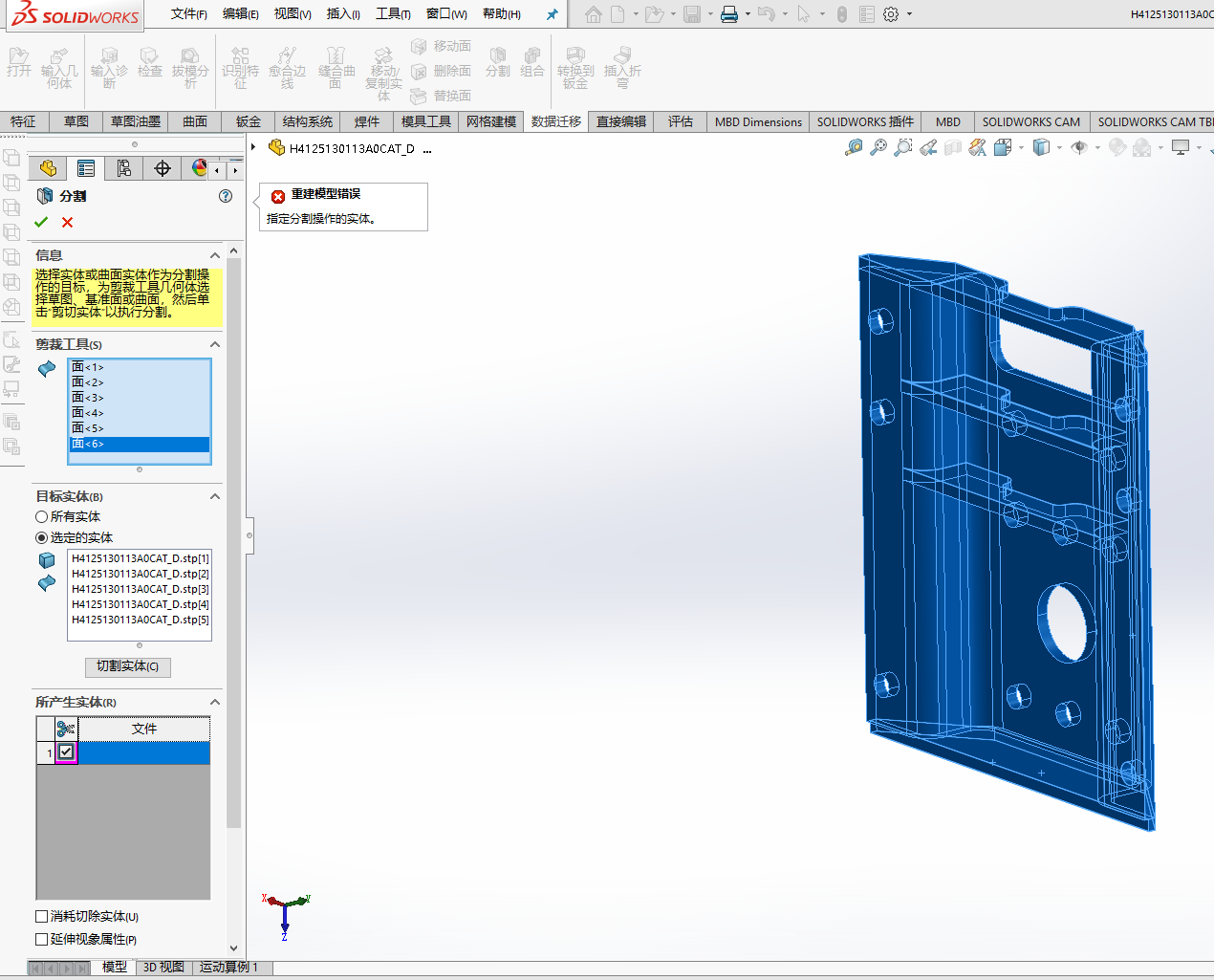This screenshot has width=1214, height=980.
Task: Cancel the split with the red X
Action: [67, 222]
